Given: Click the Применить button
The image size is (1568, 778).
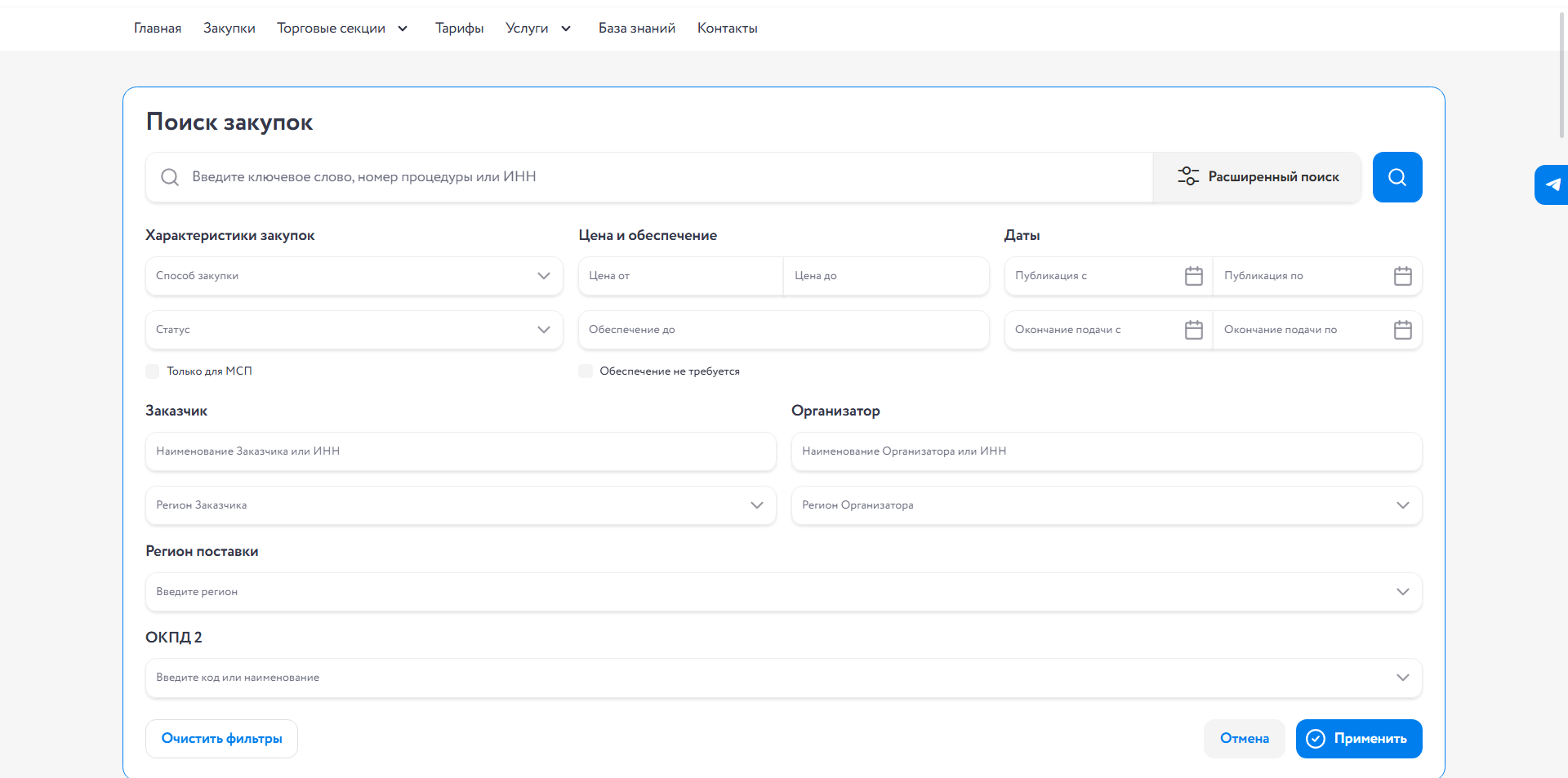Looking at the screenshot, I should (x=1359, y=739).
